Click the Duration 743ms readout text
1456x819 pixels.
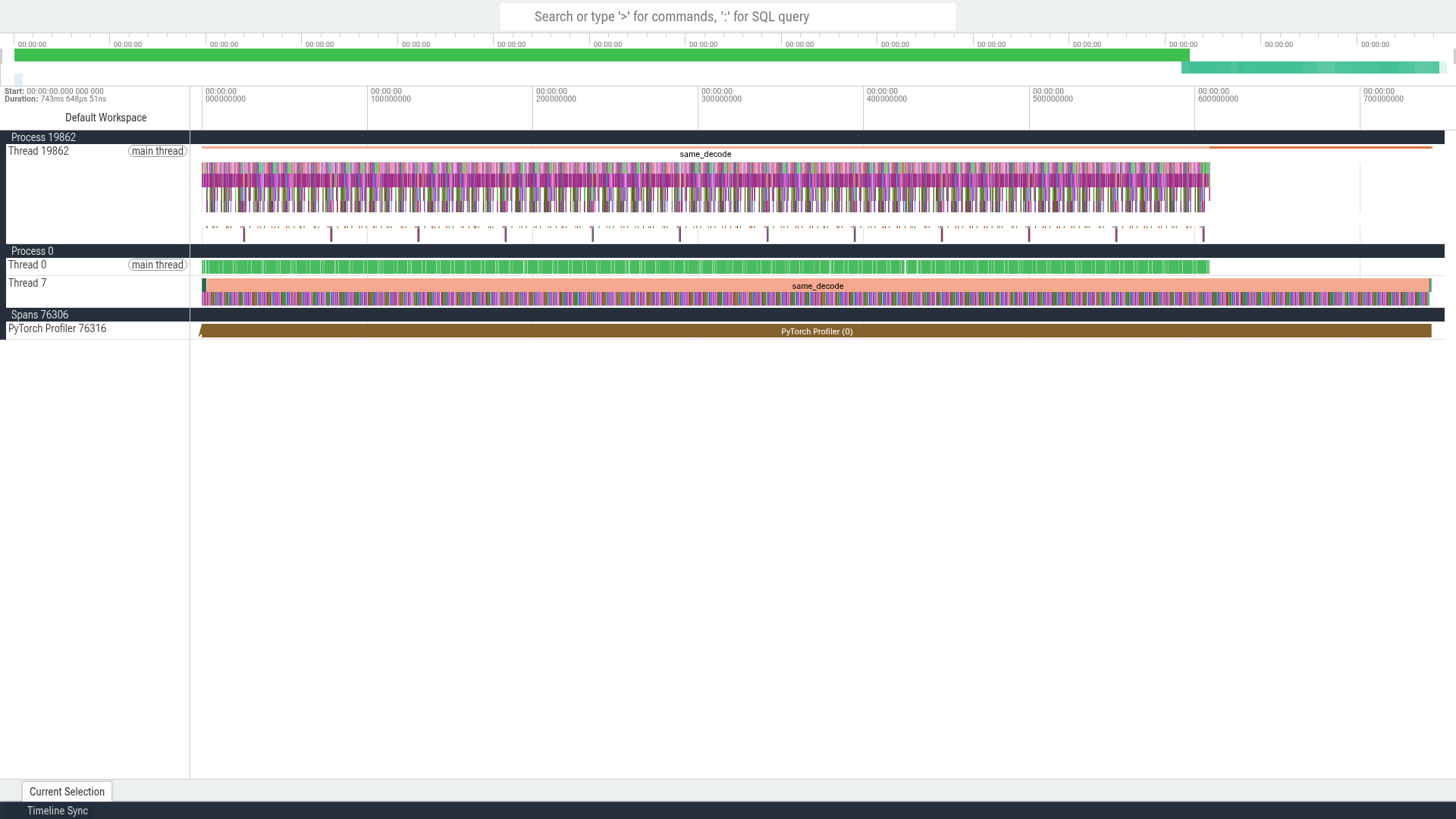(55, 99)
